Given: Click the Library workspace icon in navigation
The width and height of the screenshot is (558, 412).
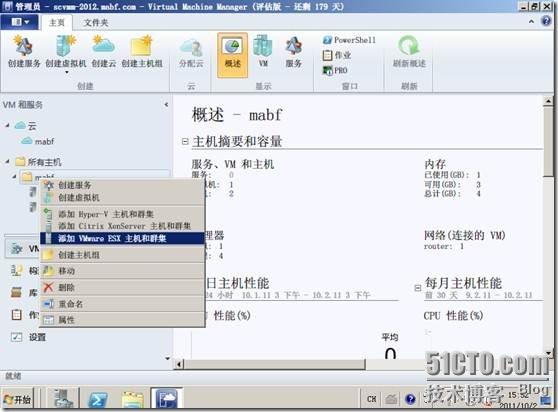Looking at the screenshot, I should pos(17,292).
